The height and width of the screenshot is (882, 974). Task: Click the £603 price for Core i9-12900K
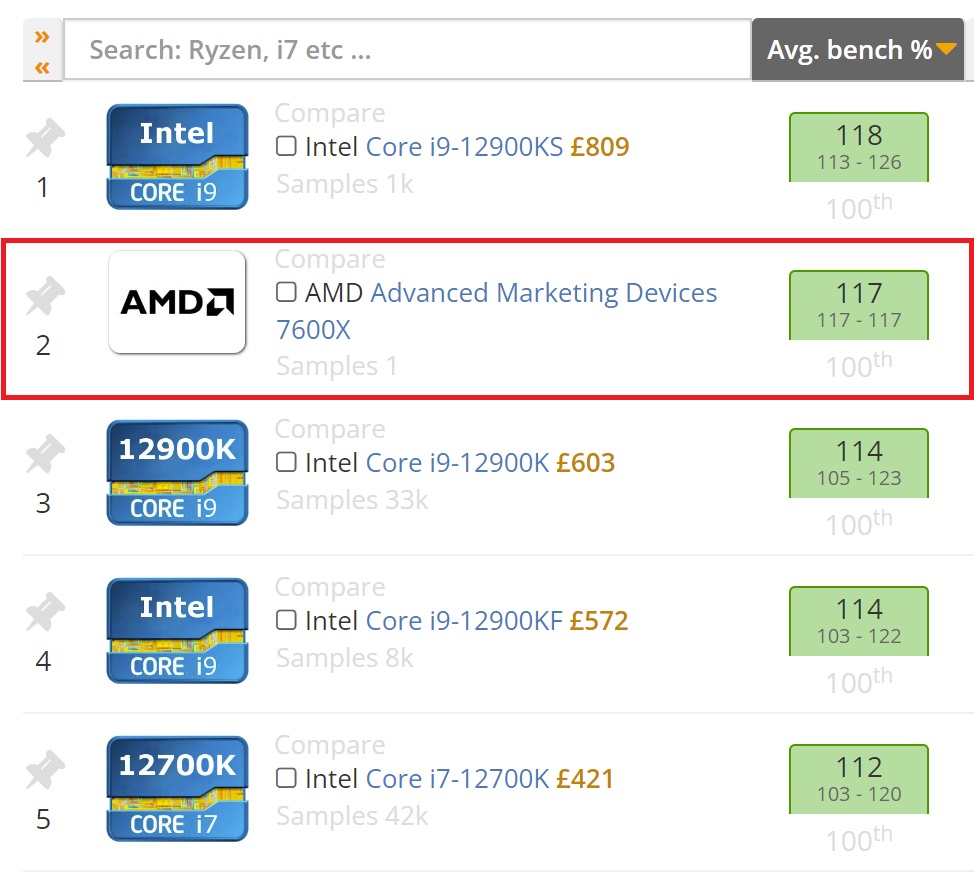[x=585, y=463]
